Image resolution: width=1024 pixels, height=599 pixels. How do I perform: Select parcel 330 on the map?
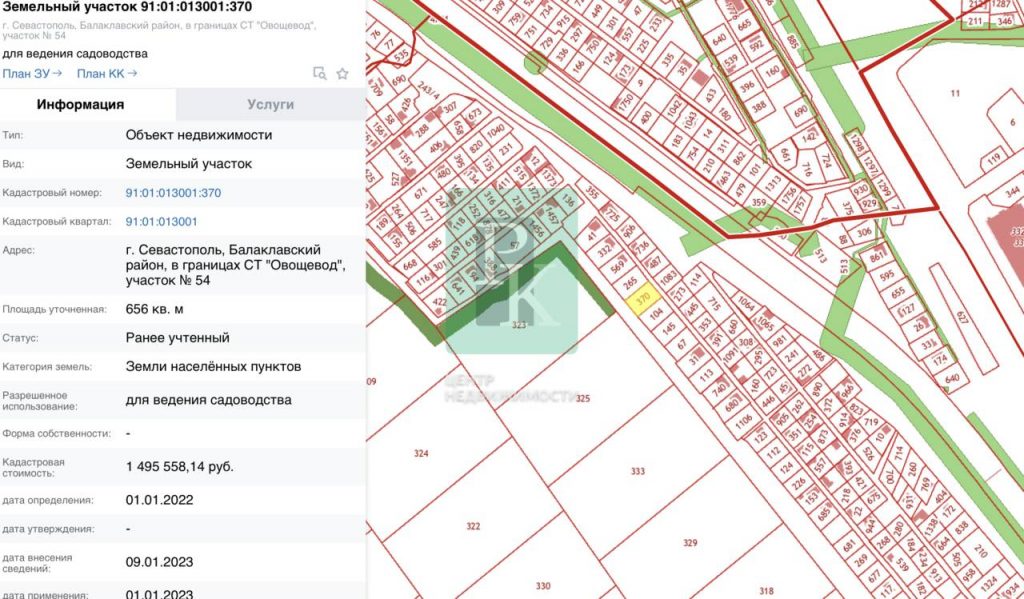[x=543, y=586]
